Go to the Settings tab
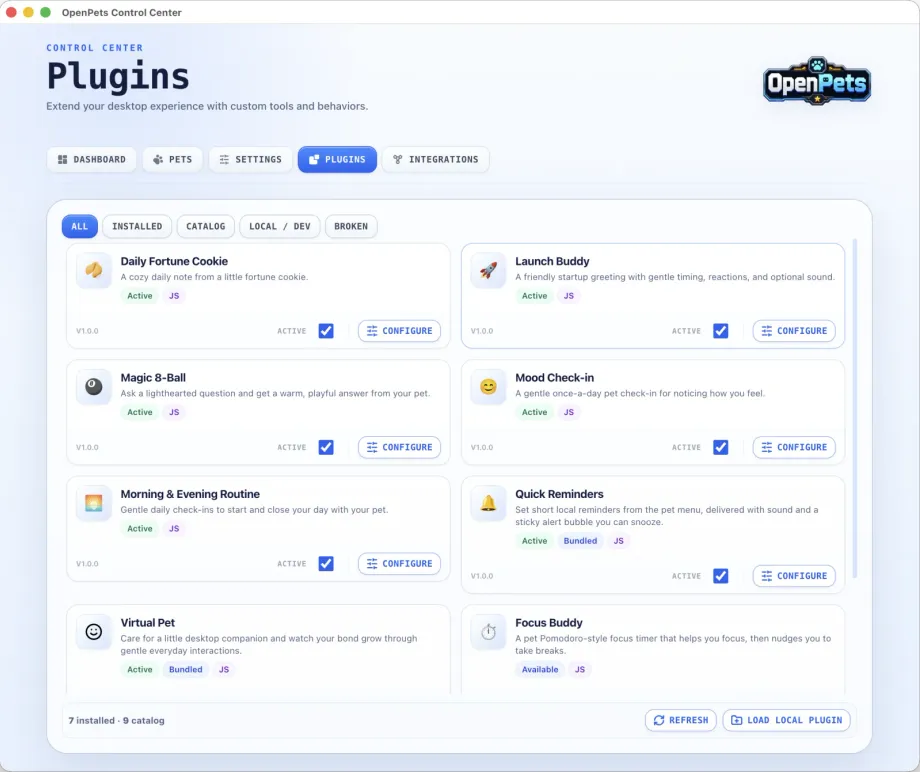Image resolution: width=920 pixels, height=772 pixels. tap(251, 160)
